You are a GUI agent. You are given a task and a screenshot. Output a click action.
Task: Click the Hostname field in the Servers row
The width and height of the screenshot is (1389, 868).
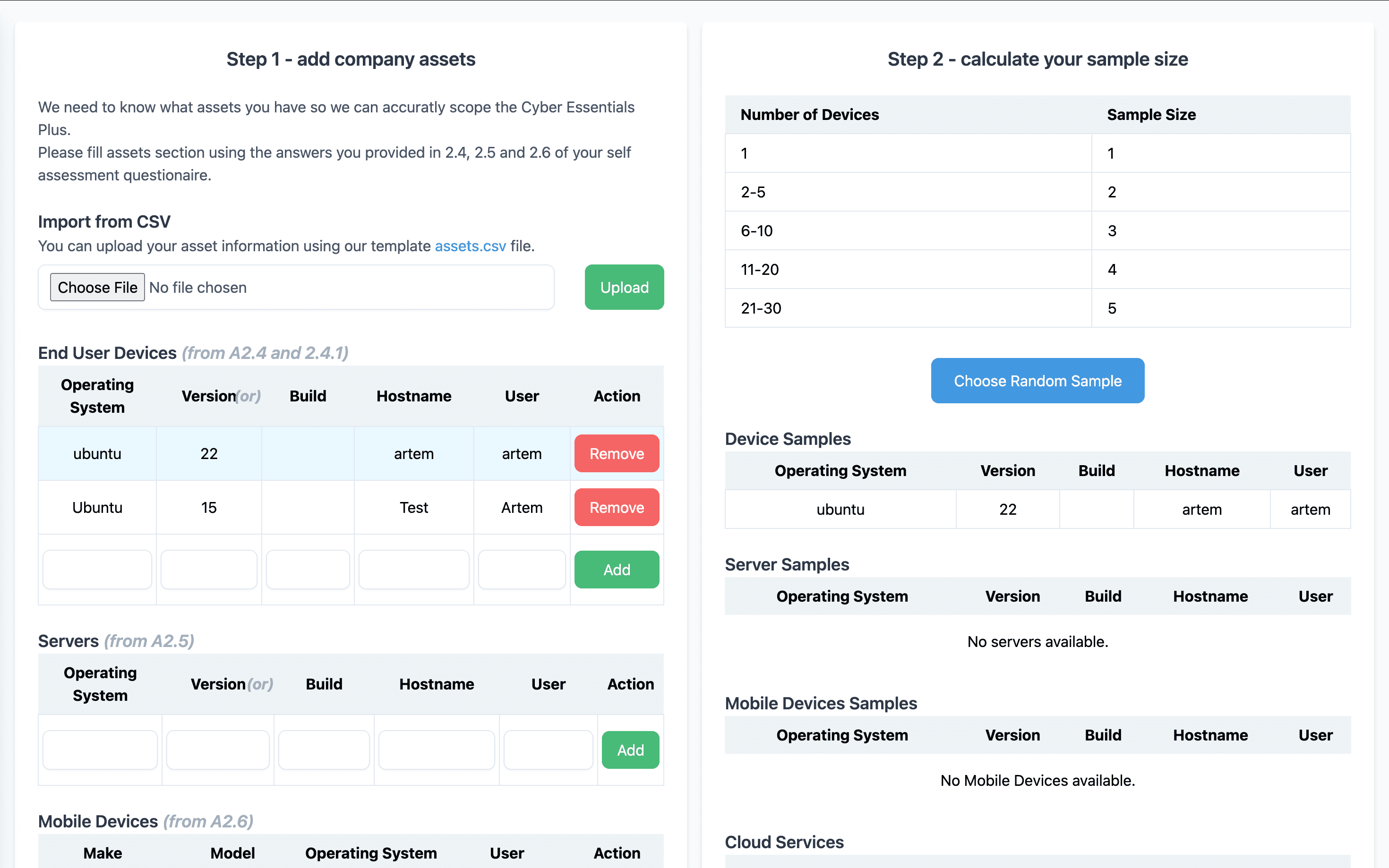pyautogui.click(x=437, y=750)
